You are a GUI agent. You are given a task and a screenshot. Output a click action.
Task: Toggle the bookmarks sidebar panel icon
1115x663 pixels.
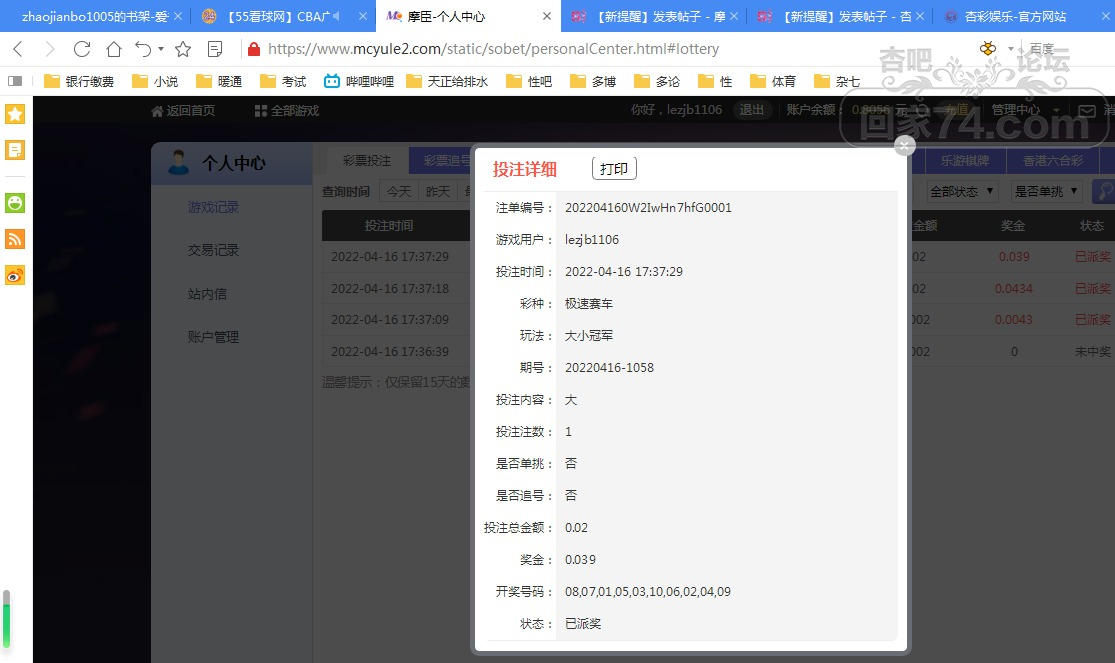coord(15,81)
